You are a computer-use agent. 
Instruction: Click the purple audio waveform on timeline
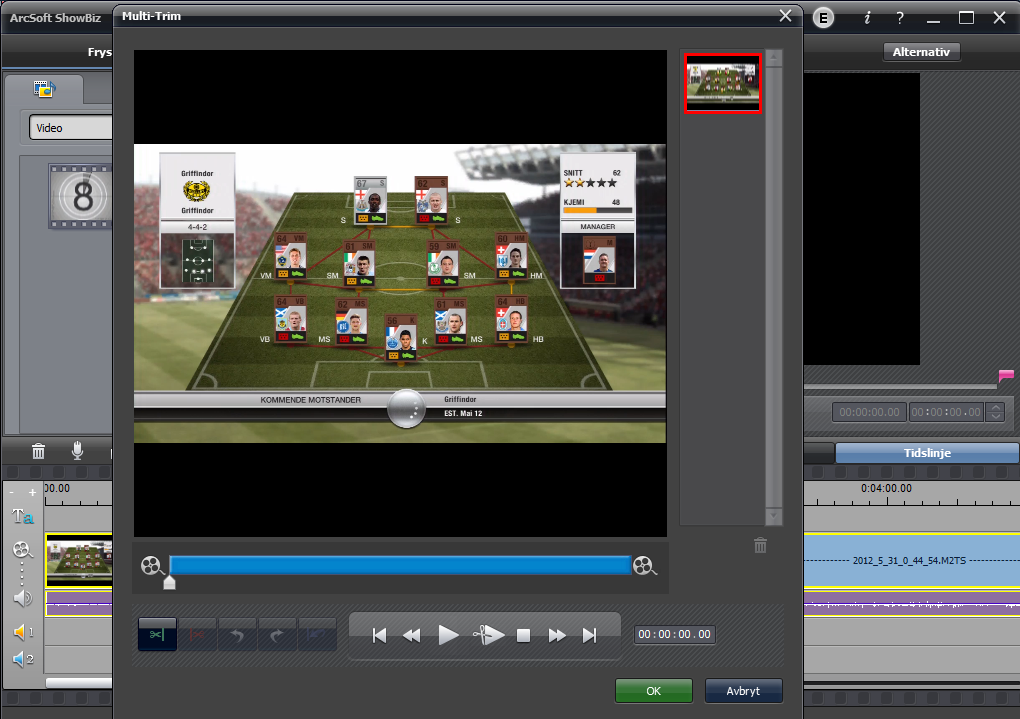click(x=911, y=603)
